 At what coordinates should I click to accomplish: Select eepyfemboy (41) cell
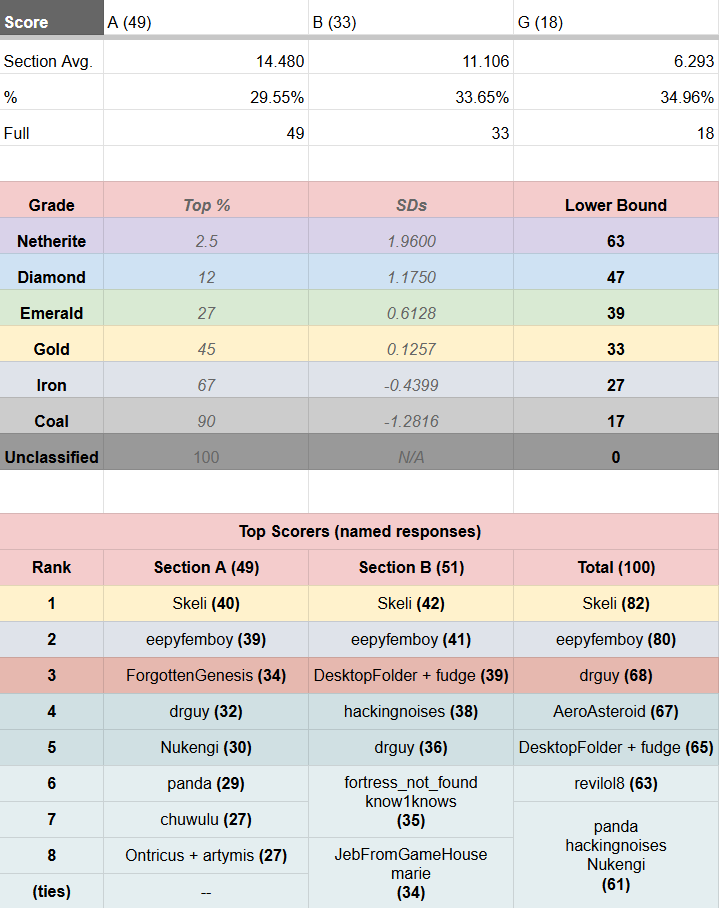[411, 639]
